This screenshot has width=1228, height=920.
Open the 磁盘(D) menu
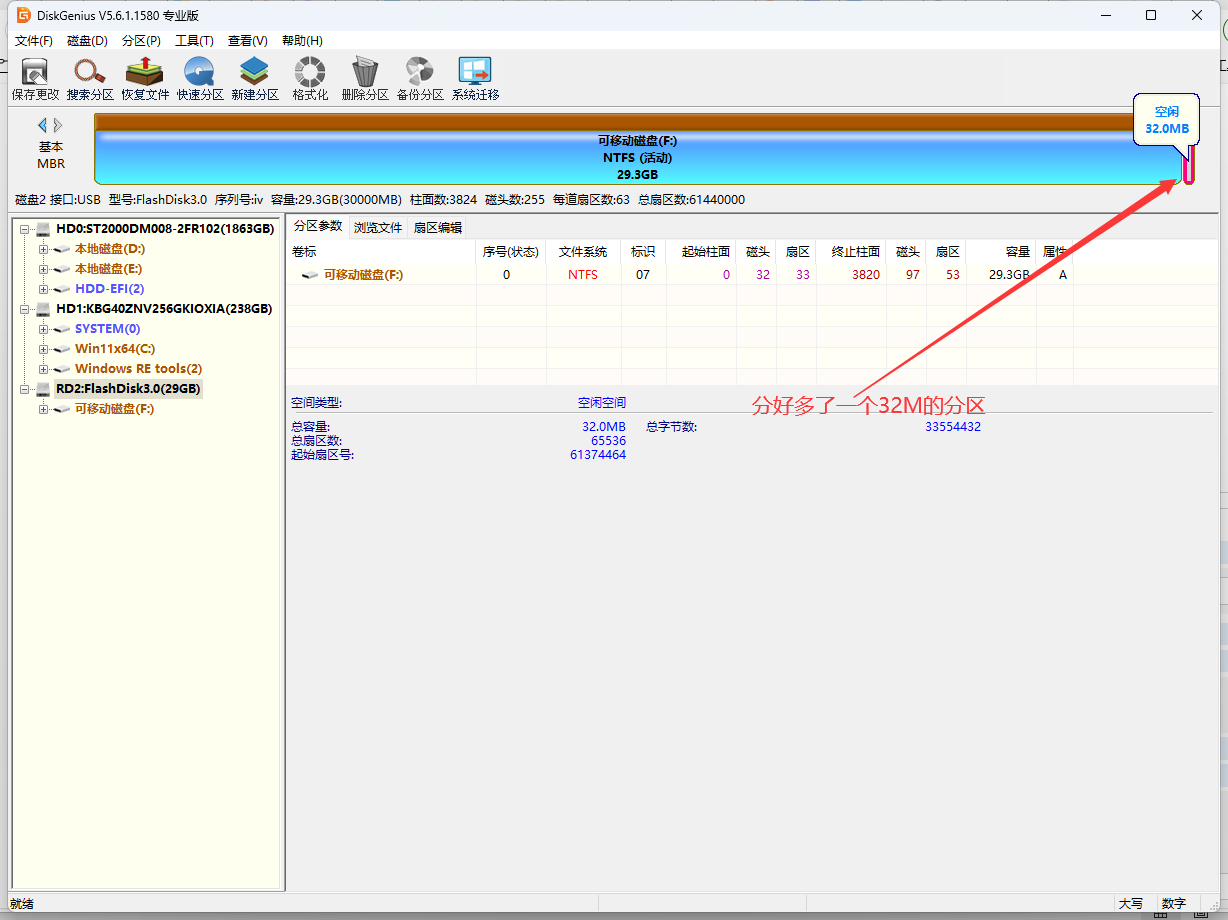pyautogui.click(x=87, y=41)
